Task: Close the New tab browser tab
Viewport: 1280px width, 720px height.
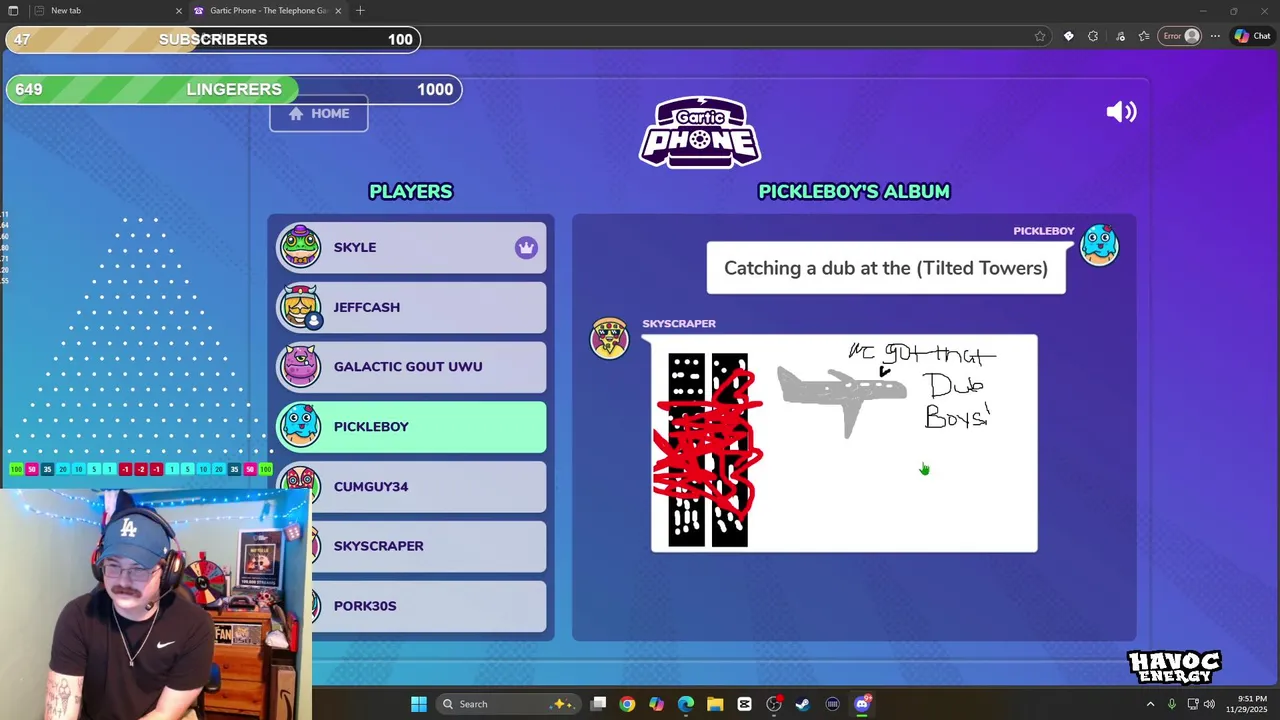Action: tap(179, 10)
